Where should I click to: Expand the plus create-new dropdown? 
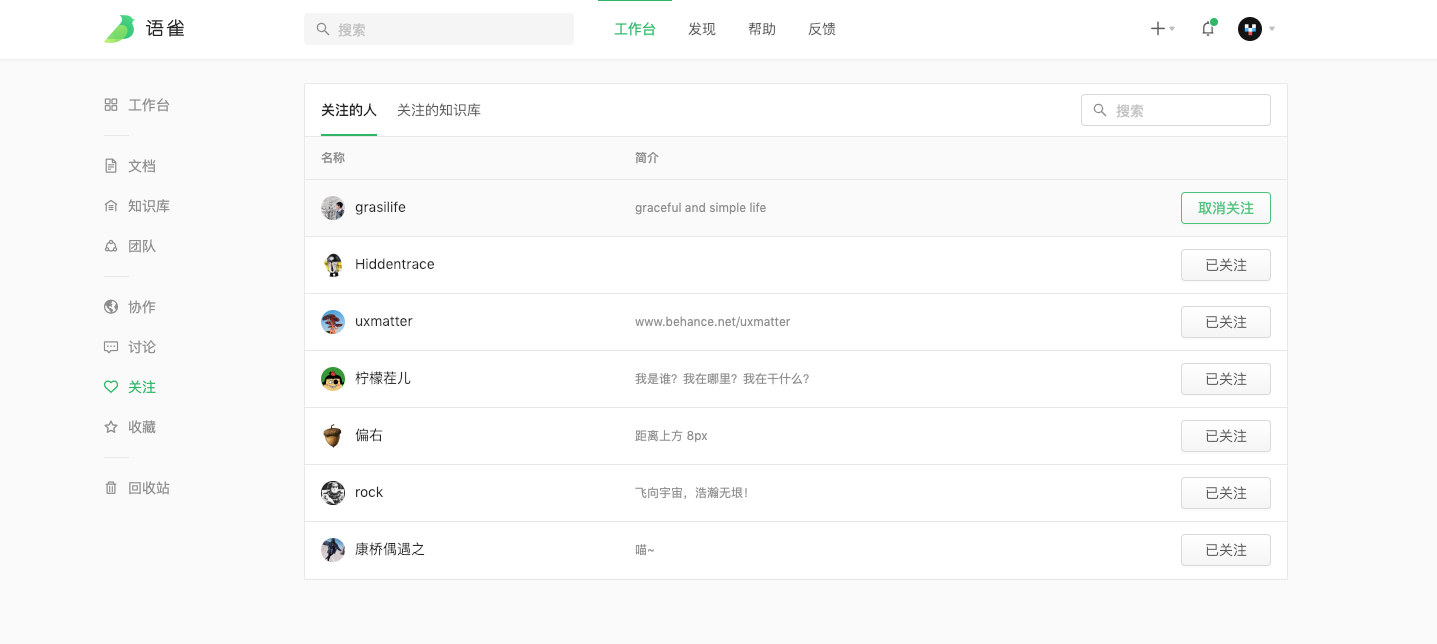pos(1161,29)
